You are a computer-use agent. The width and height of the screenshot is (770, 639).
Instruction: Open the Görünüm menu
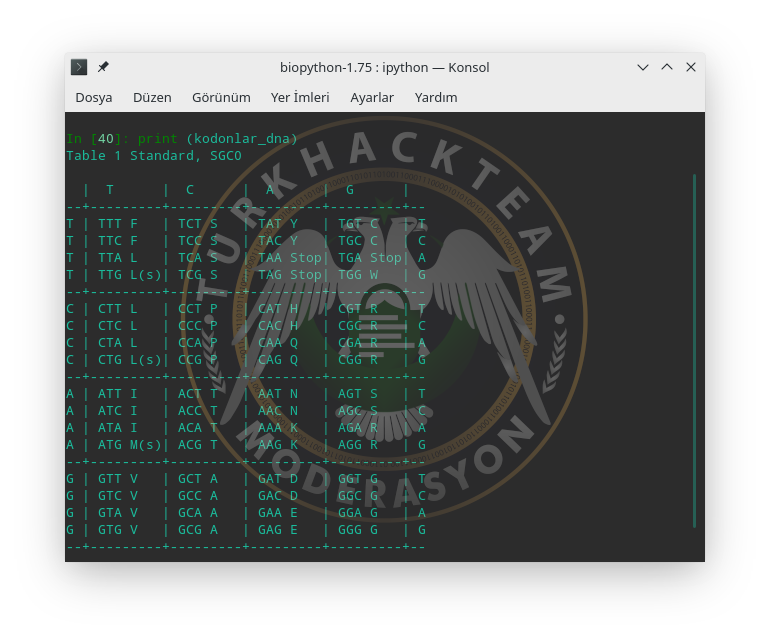221,98
